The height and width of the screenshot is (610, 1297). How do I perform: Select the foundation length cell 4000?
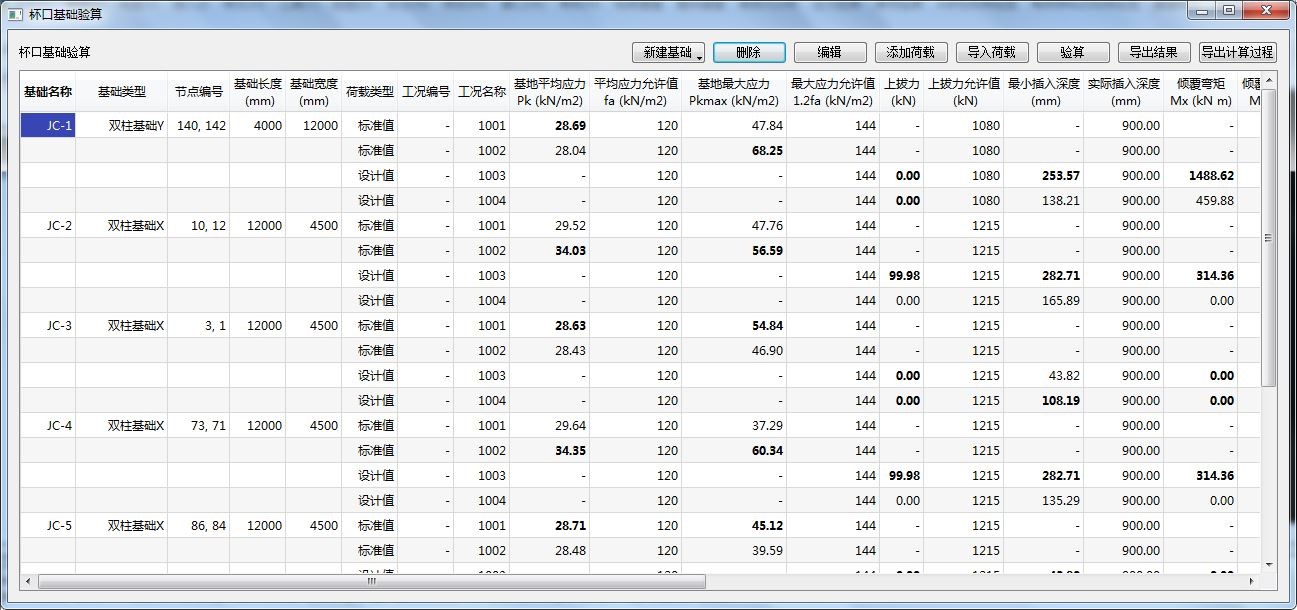[257, 126]
